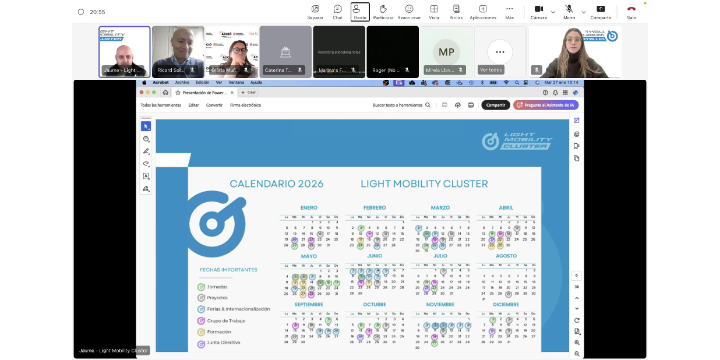
Task: Toggle the Cámara on or off
Action: pyautogui.click(x=539, y=12)
